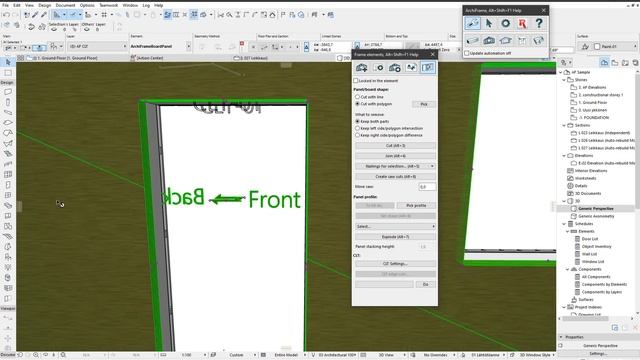This screenshot has width=640, height=360.
Task: Click the Explode (Alt+7) button
Action: pyautogui.click(x=395, y=237)
